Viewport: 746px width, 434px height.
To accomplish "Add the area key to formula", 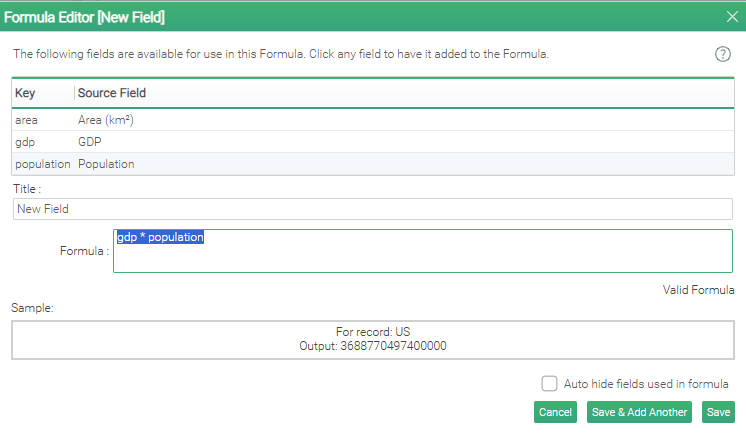I will tap(27, 120).
